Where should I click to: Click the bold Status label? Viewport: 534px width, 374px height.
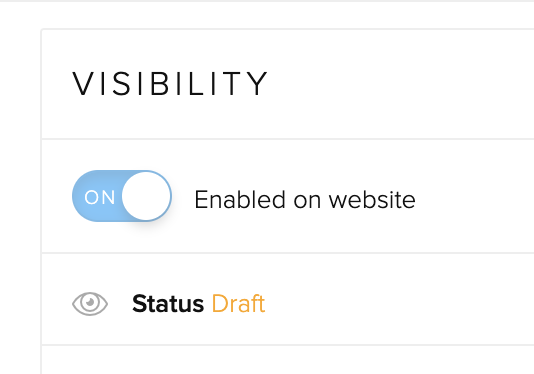pyautogui.click(x=168, y=303)
